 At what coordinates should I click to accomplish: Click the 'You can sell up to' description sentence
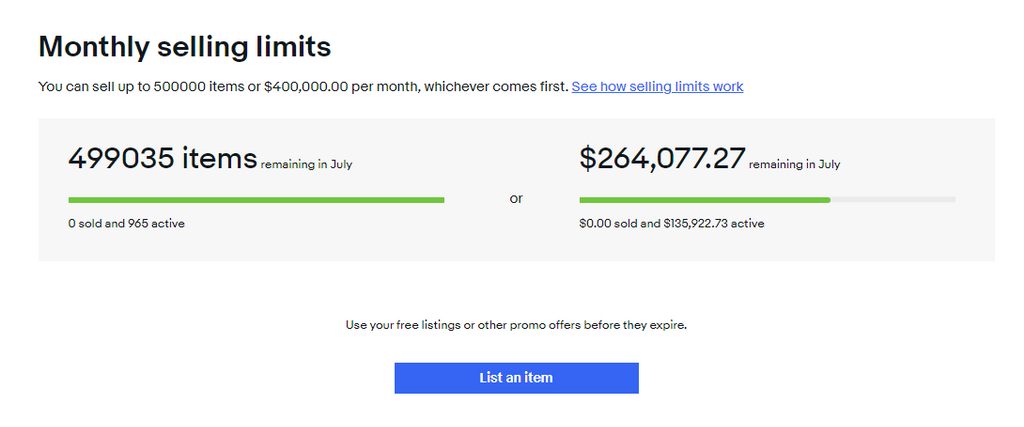(x=303, y=86)
